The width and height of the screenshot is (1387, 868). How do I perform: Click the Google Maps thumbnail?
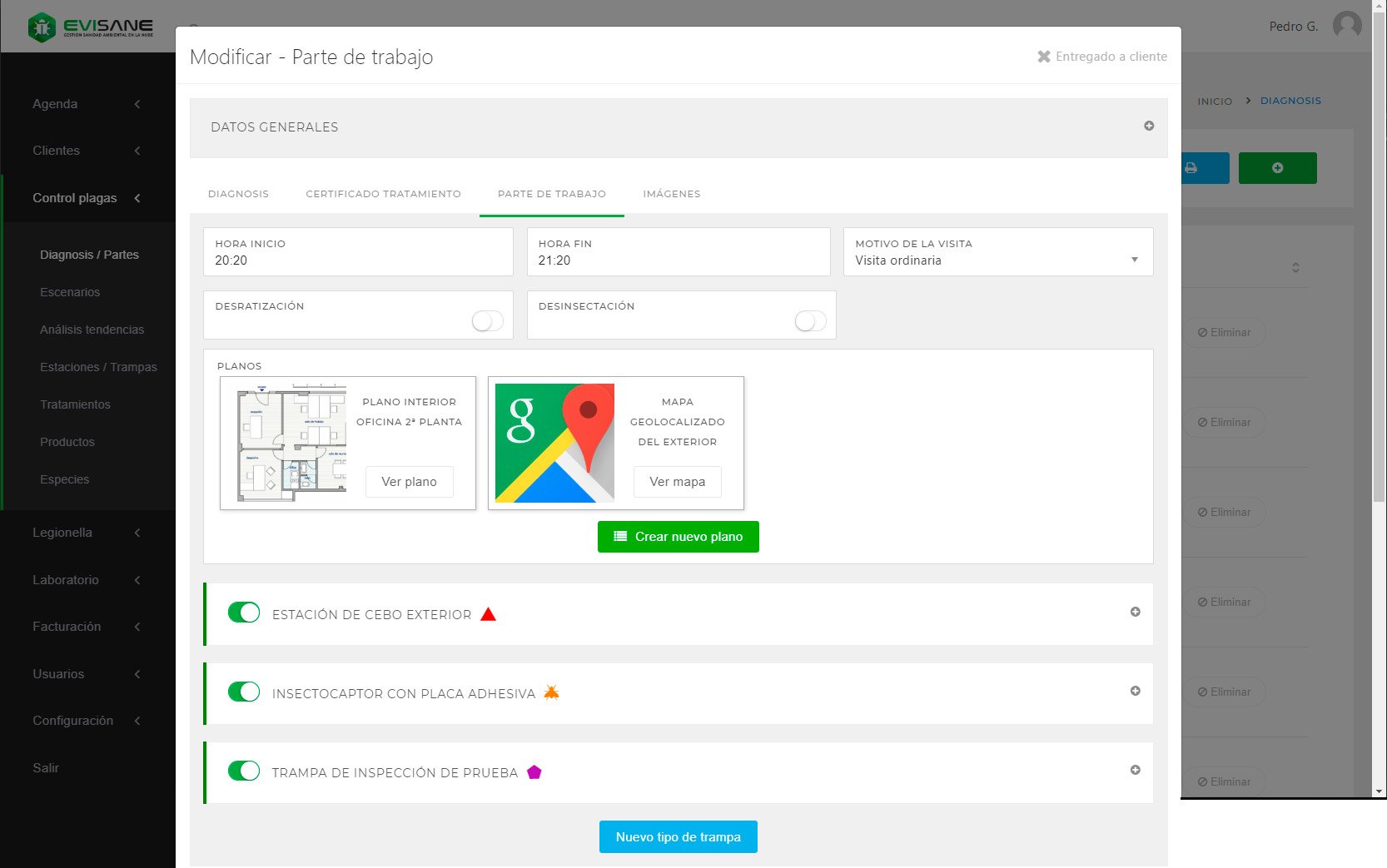coord(554,443)
